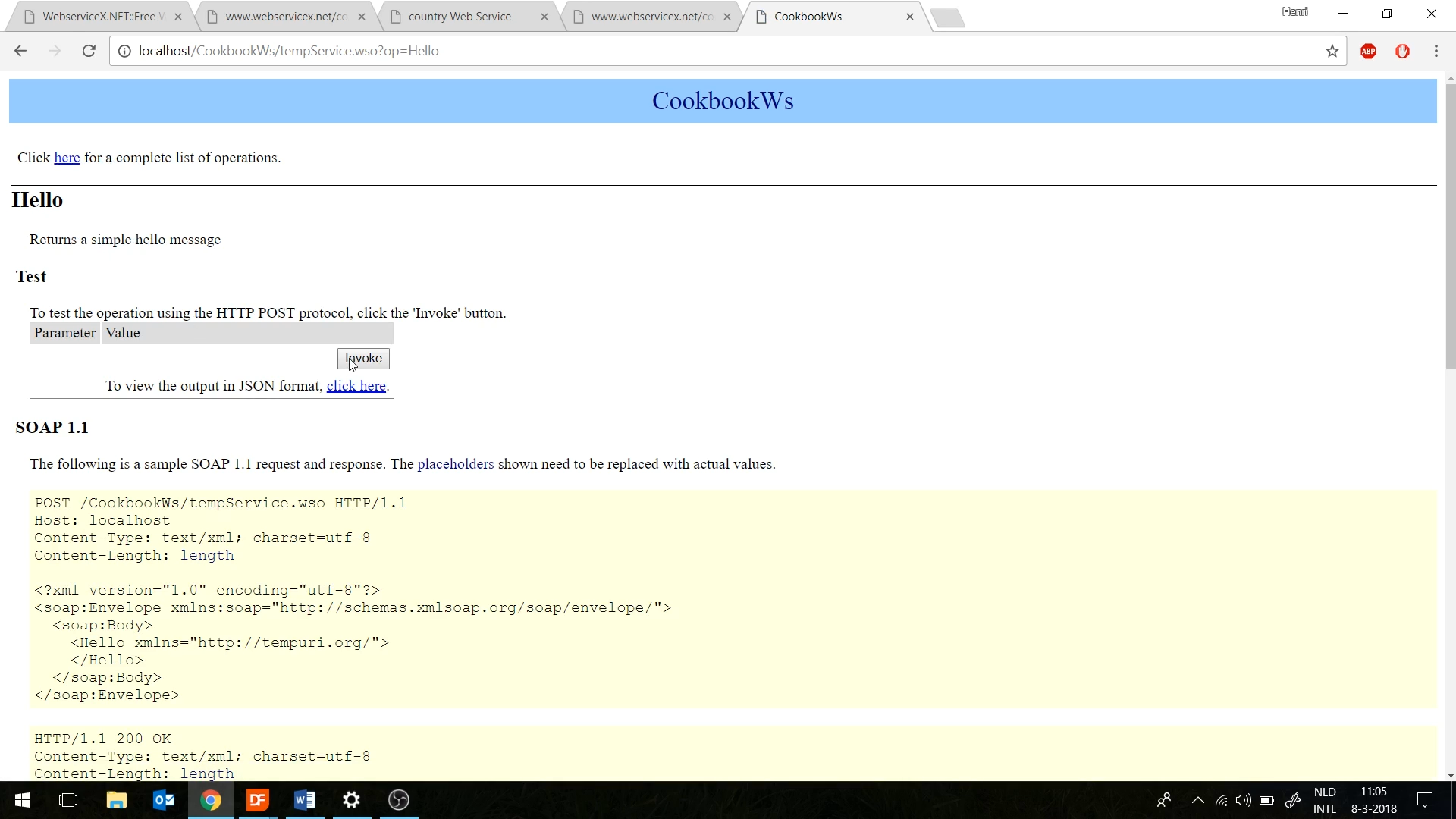This screenshot has width=1456, height=819.
Task: Switch to the WebserviceX.NET tab
Action: pos(99,17)
